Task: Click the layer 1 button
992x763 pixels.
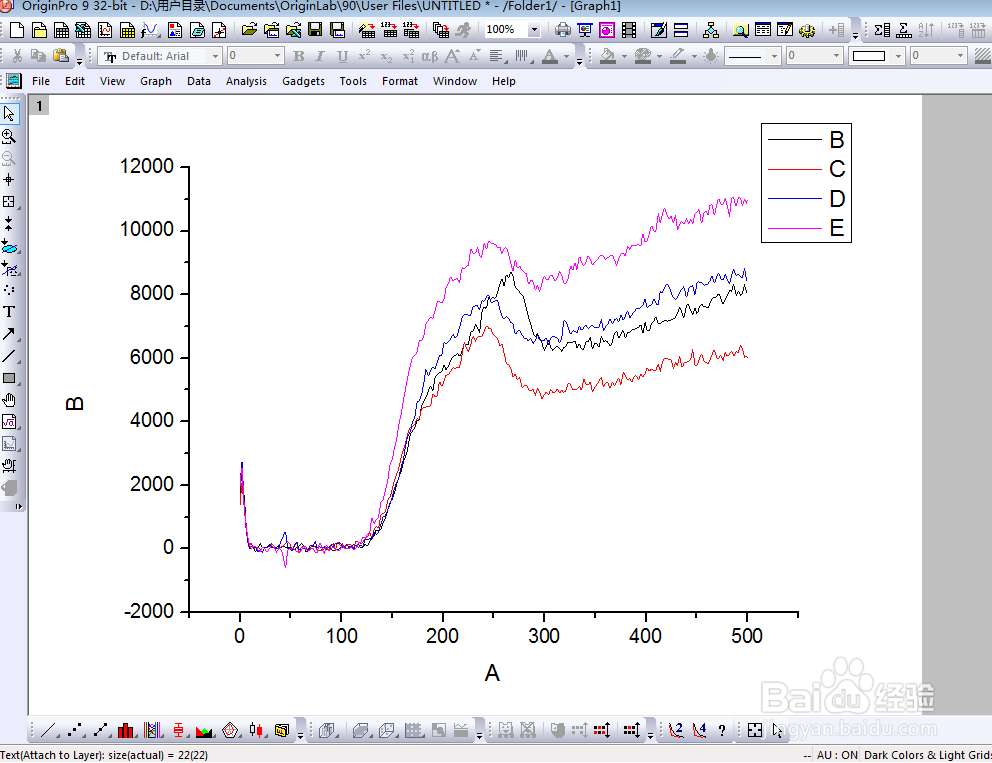Action: [39, 106]
